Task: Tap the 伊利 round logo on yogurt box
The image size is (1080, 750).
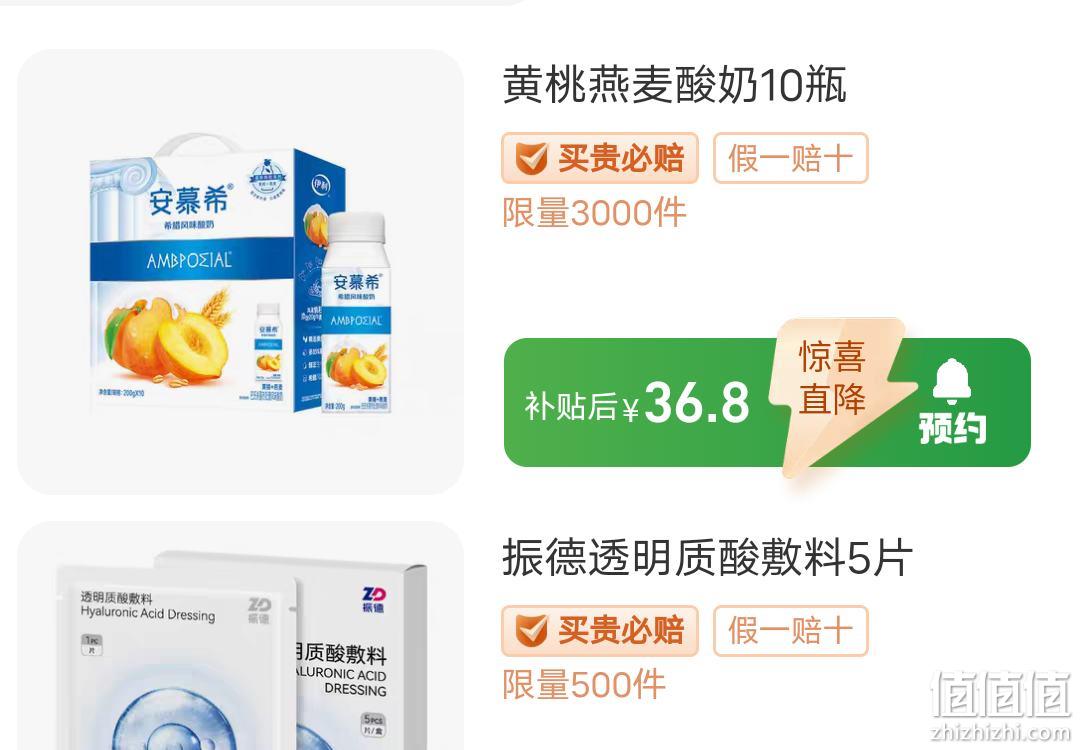Action: [322, 185]
